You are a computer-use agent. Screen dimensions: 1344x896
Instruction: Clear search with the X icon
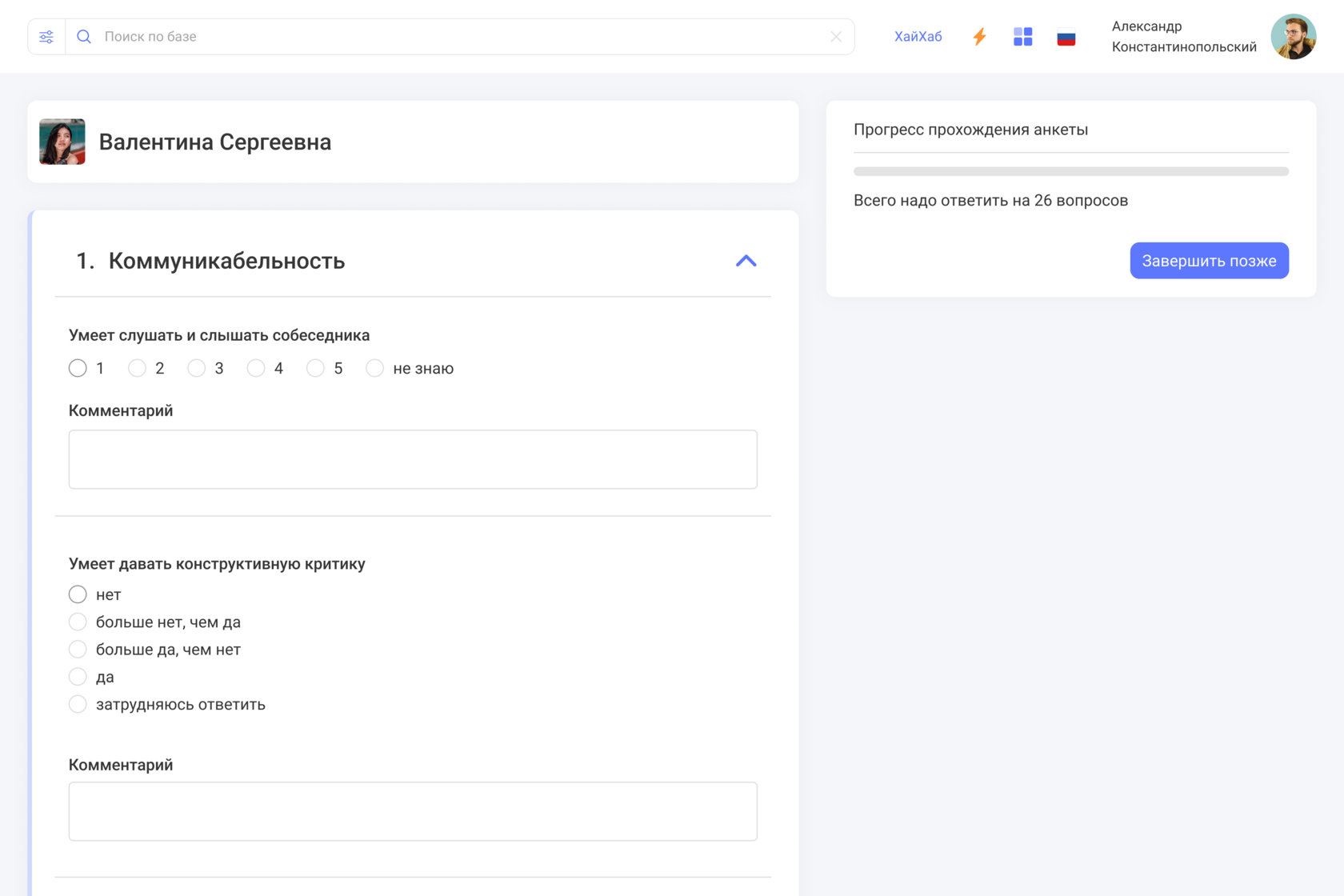(836, 37)
